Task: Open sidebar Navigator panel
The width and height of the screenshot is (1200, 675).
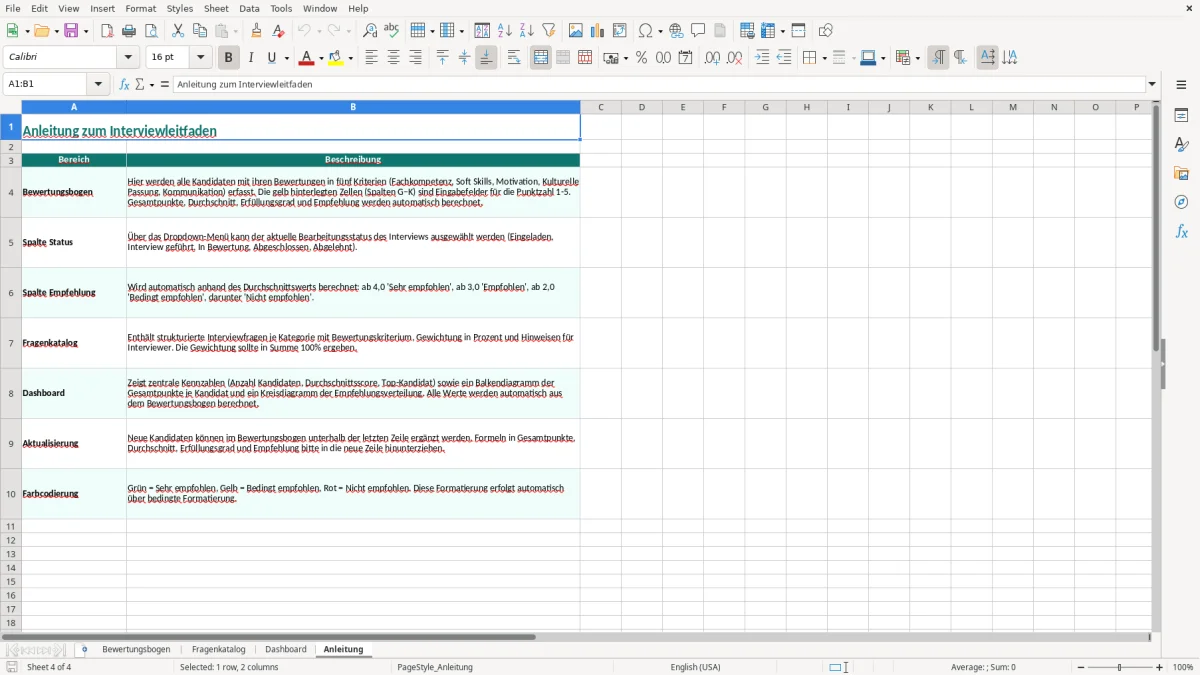Action: pos(1181,203)
